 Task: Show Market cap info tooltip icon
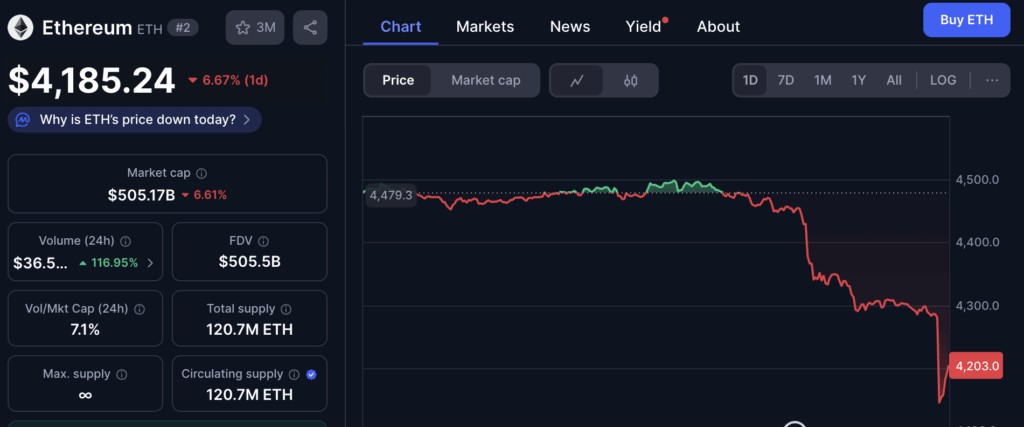[x=202, y=174]
